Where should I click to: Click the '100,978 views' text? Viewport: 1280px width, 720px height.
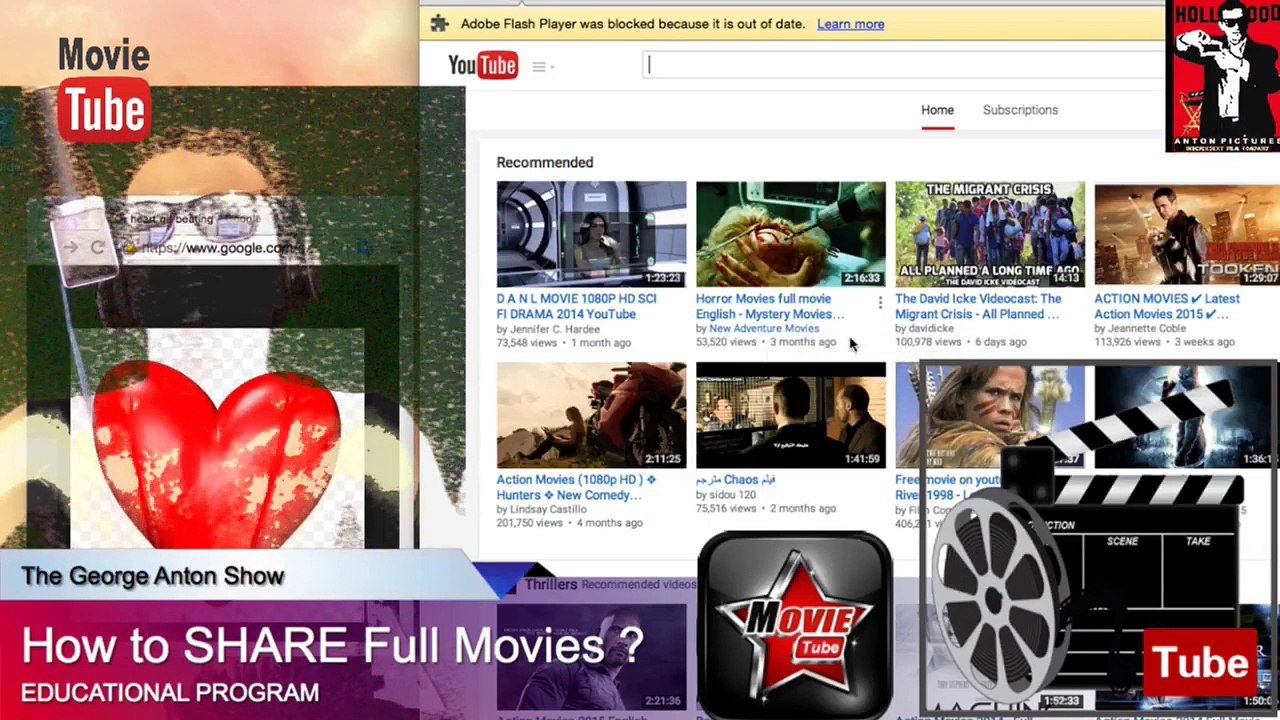tap(928, 342)
